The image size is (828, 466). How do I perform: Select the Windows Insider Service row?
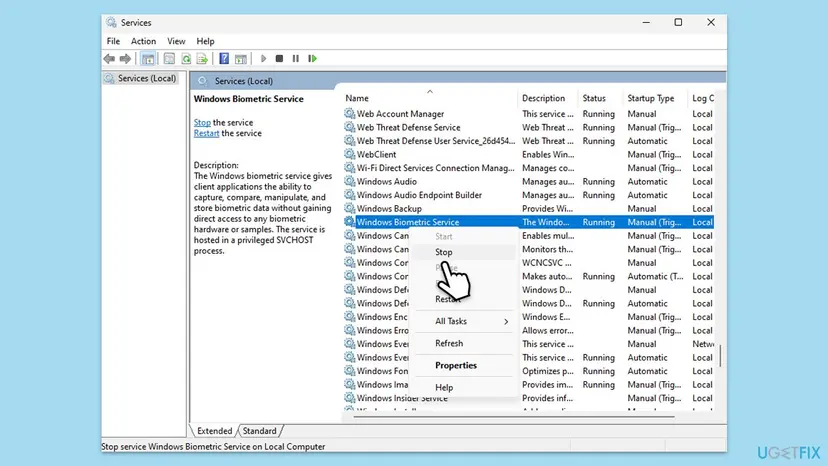click(528, 398)
